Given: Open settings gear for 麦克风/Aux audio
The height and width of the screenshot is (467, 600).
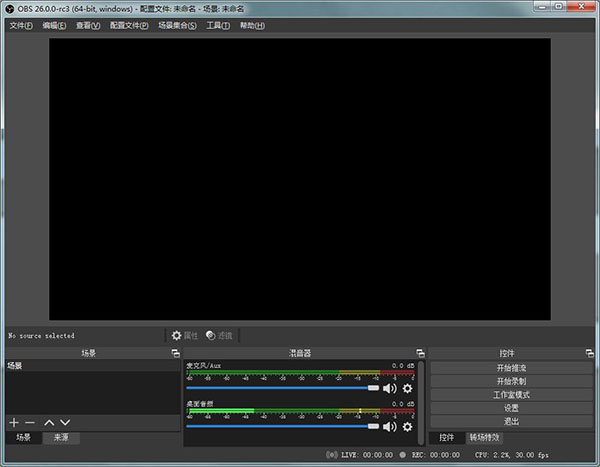Looking at the screenshot, I should [x=407, y=388].
